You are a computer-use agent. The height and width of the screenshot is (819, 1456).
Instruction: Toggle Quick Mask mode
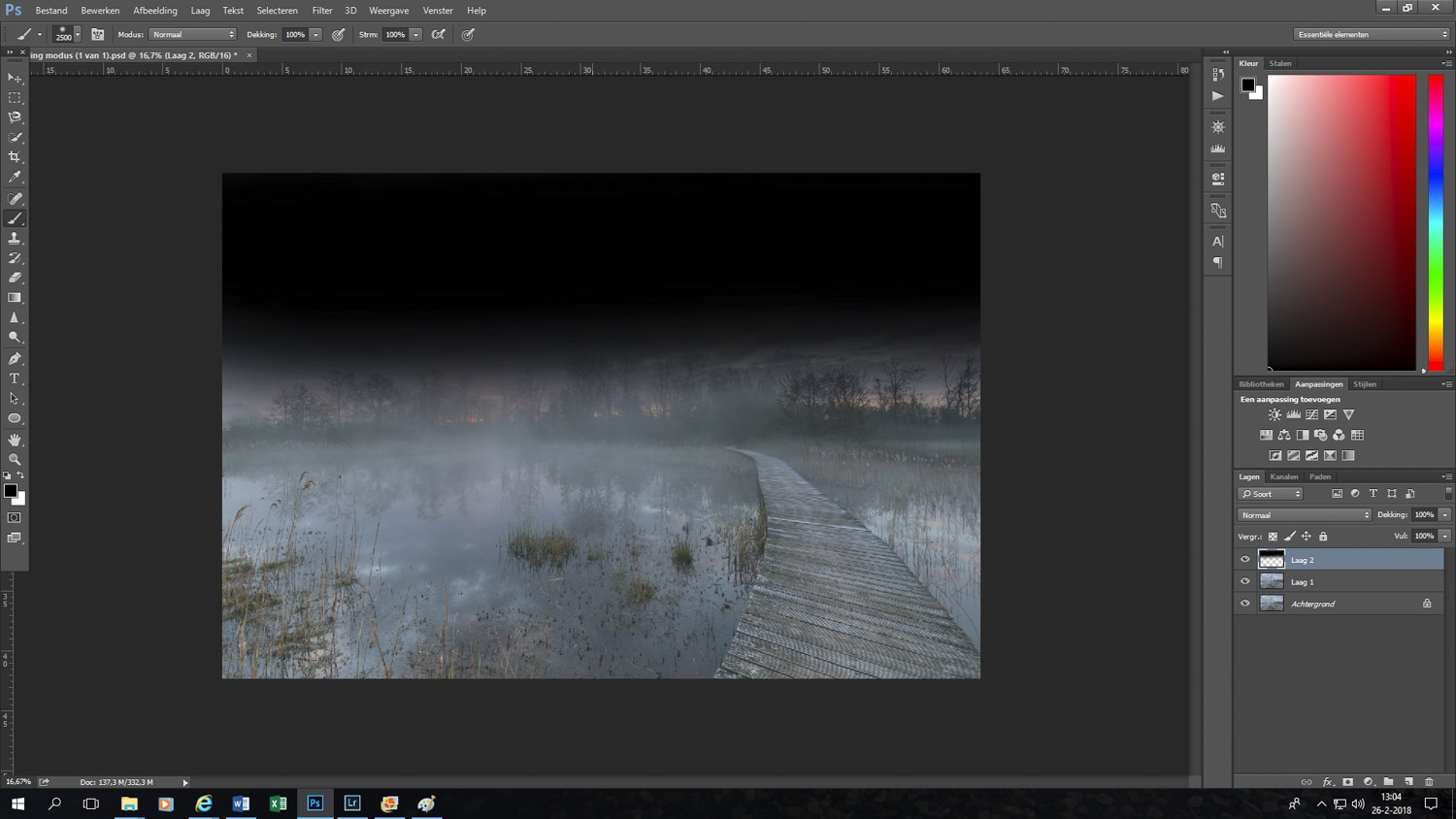(15, 517)
